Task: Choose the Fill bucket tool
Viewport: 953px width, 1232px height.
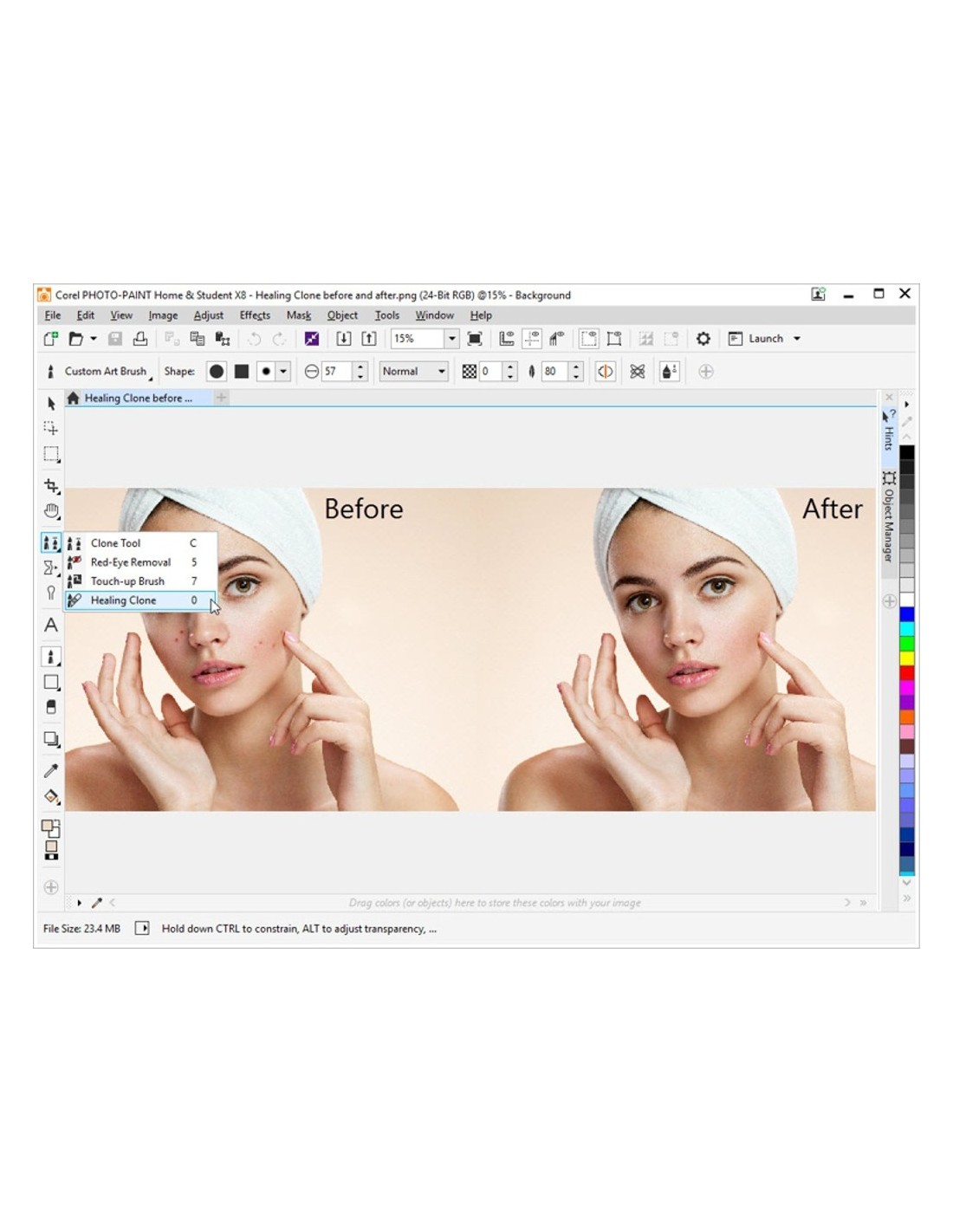Action: [x=51, y=796]
